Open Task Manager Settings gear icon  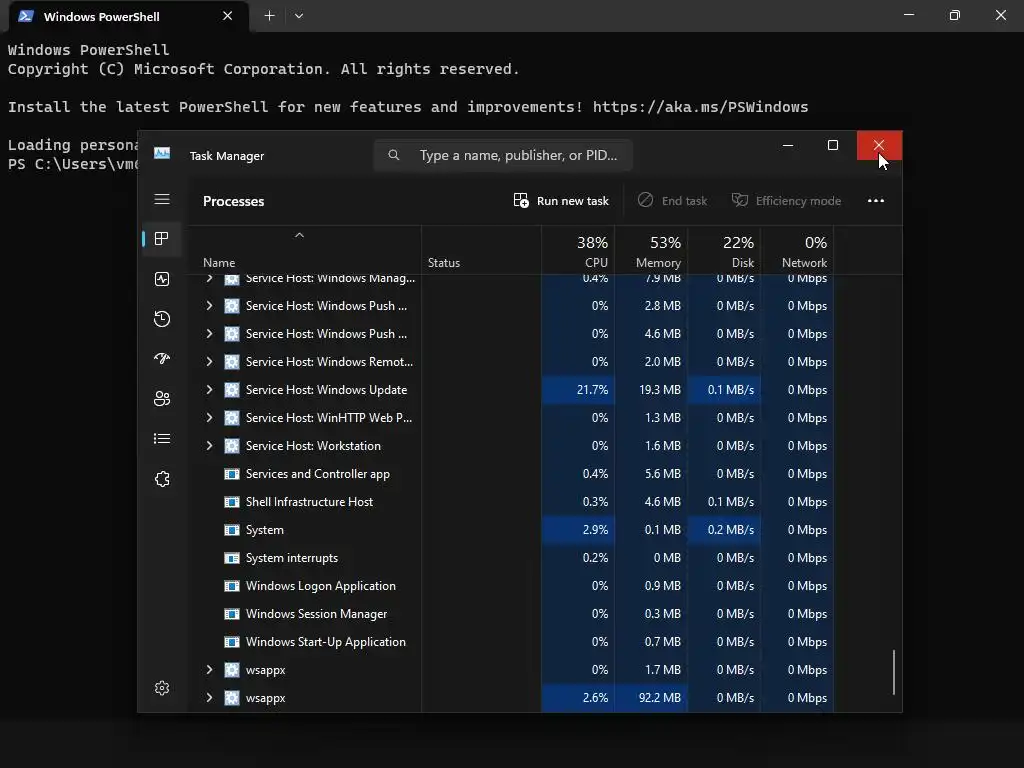point(162,688)
